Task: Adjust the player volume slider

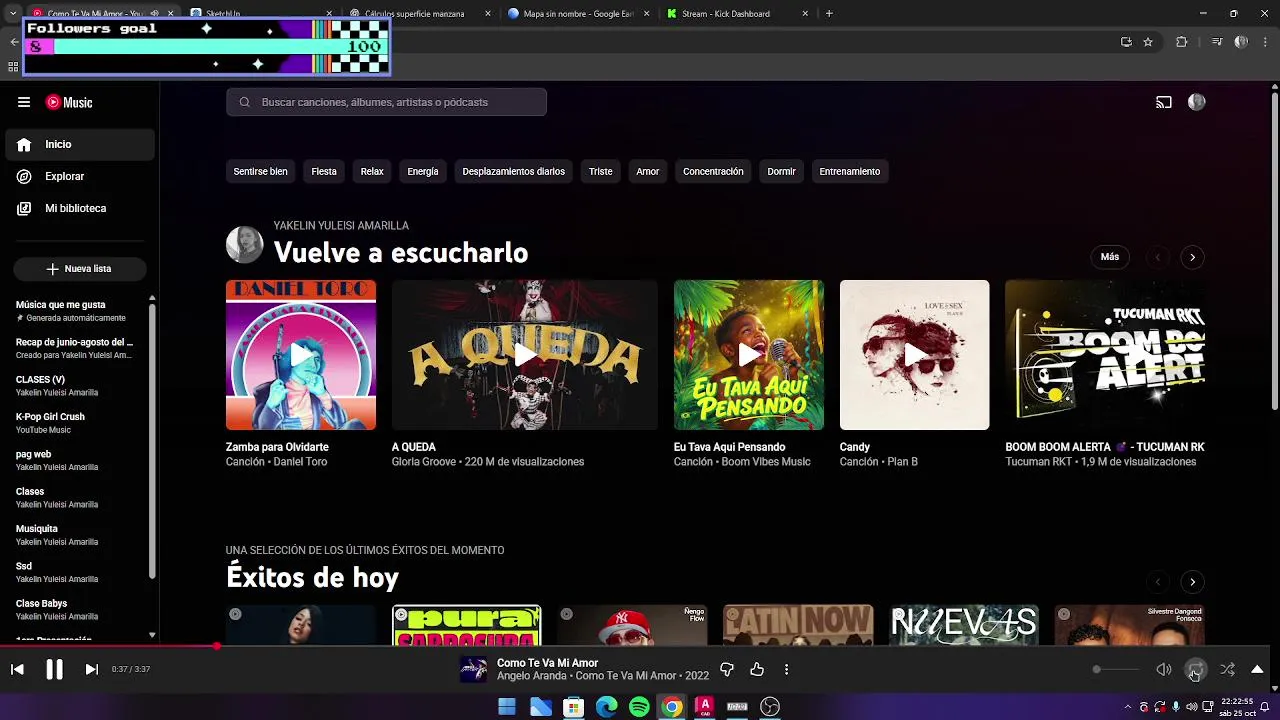Action: point(1117,669)
